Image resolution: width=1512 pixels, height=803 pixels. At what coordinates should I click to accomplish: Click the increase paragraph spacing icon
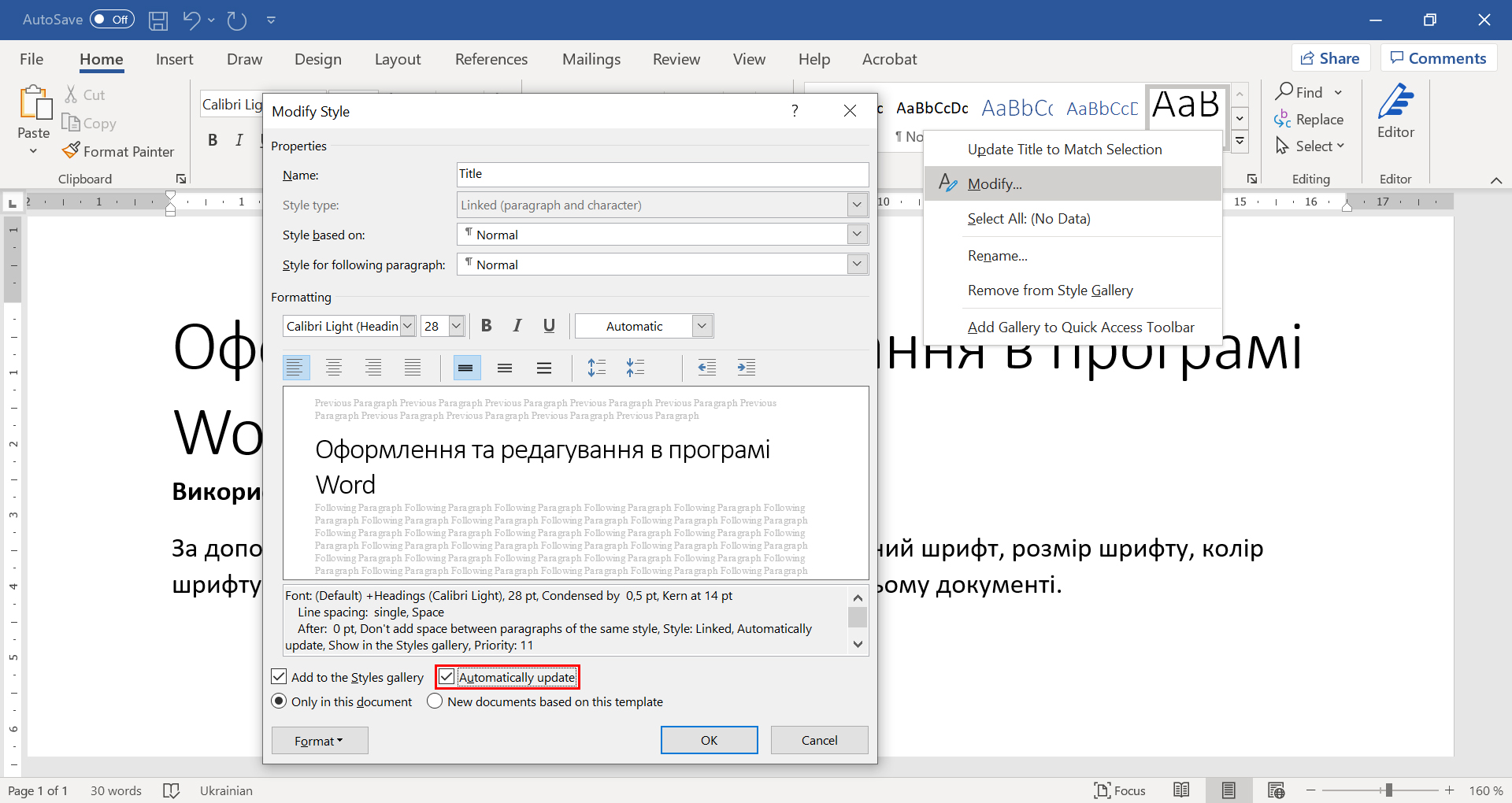coord(597,368)
